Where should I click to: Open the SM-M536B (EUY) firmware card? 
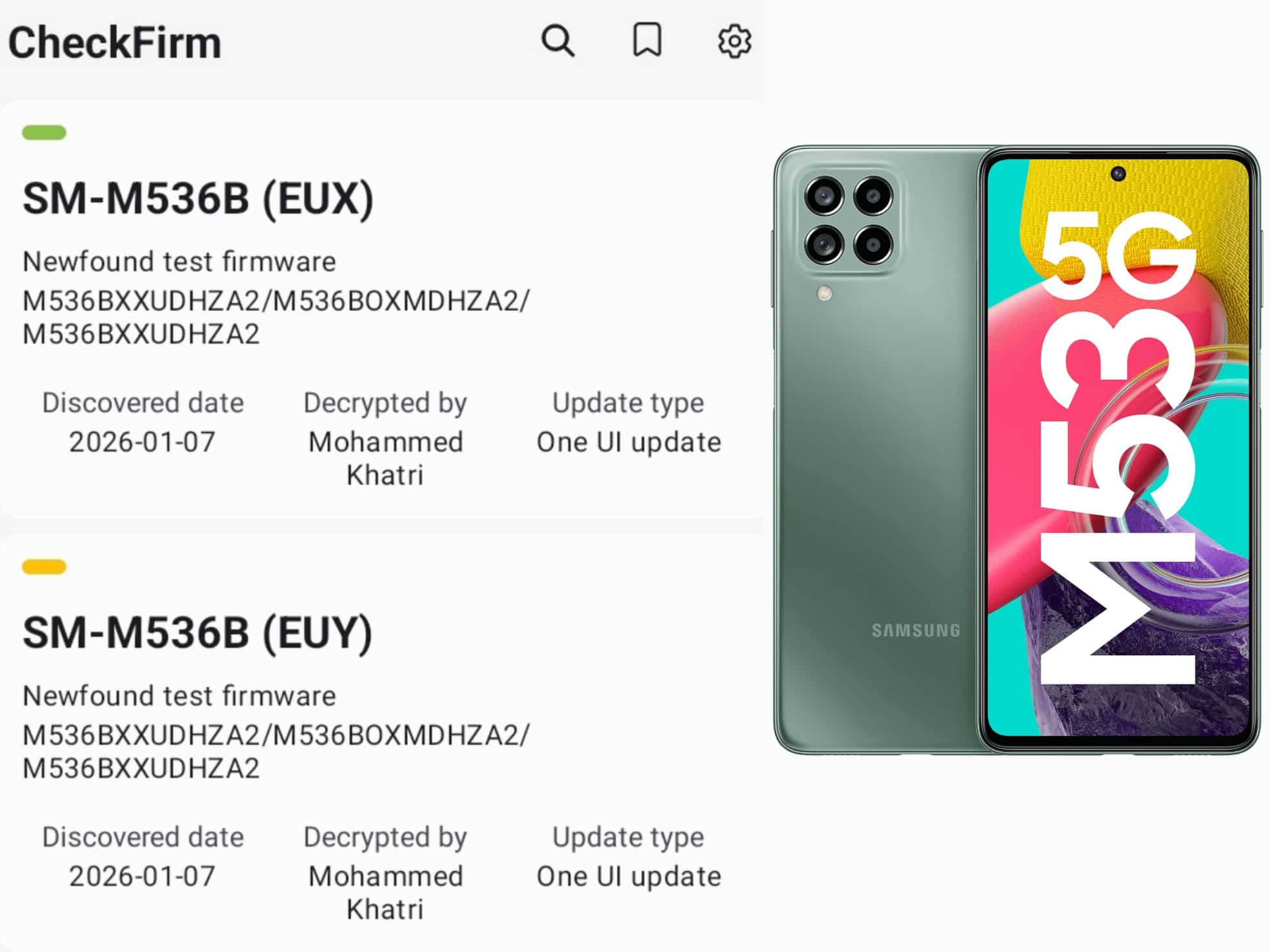point(381,742)
